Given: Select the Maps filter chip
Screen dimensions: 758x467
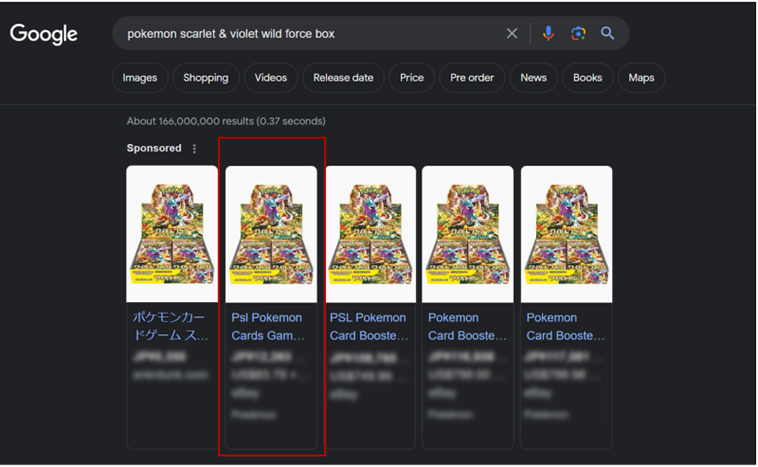Looking at the screenshot, I should (641, 78).
